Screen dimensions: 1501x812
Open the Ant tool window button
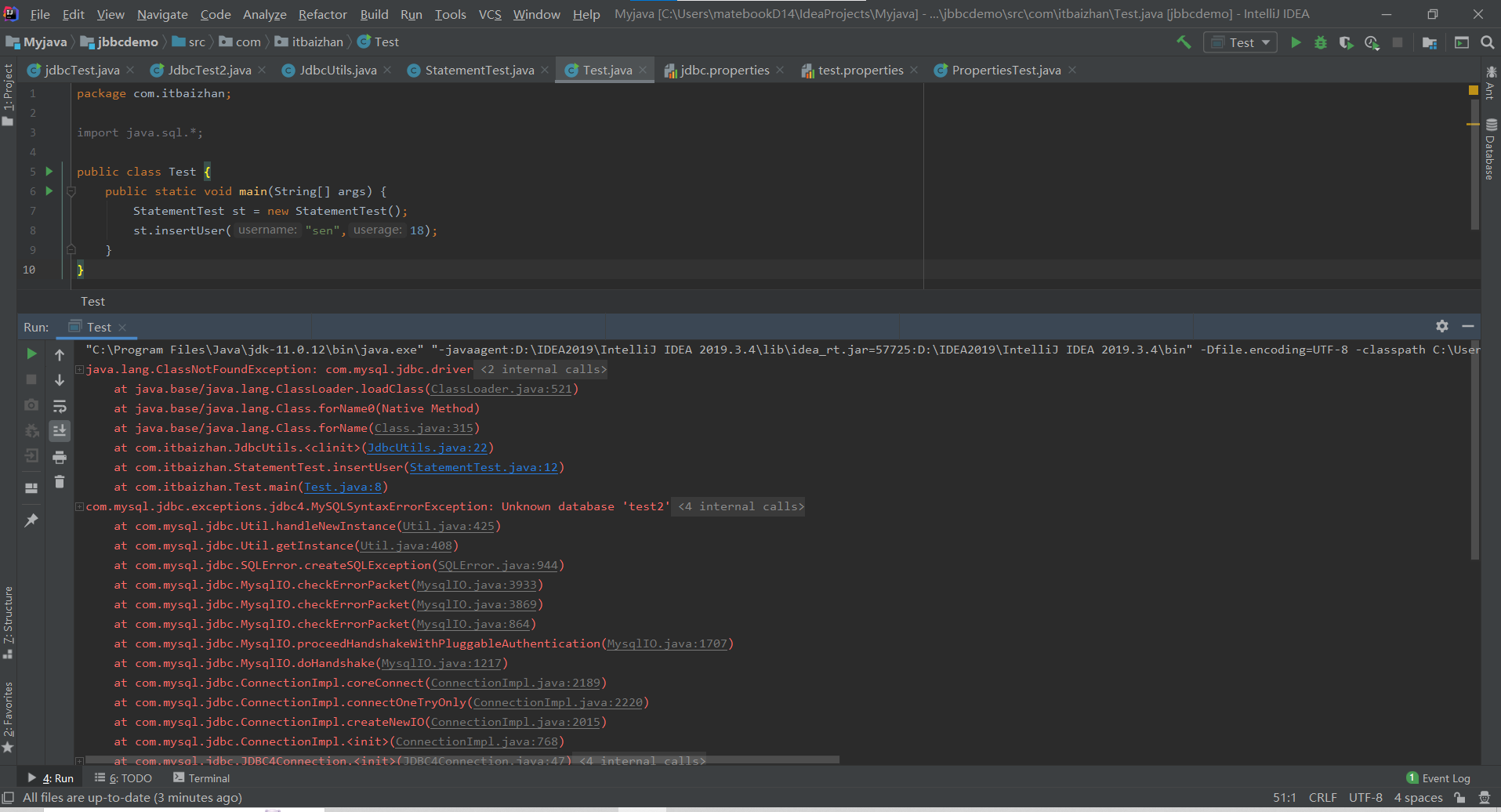1491,82
